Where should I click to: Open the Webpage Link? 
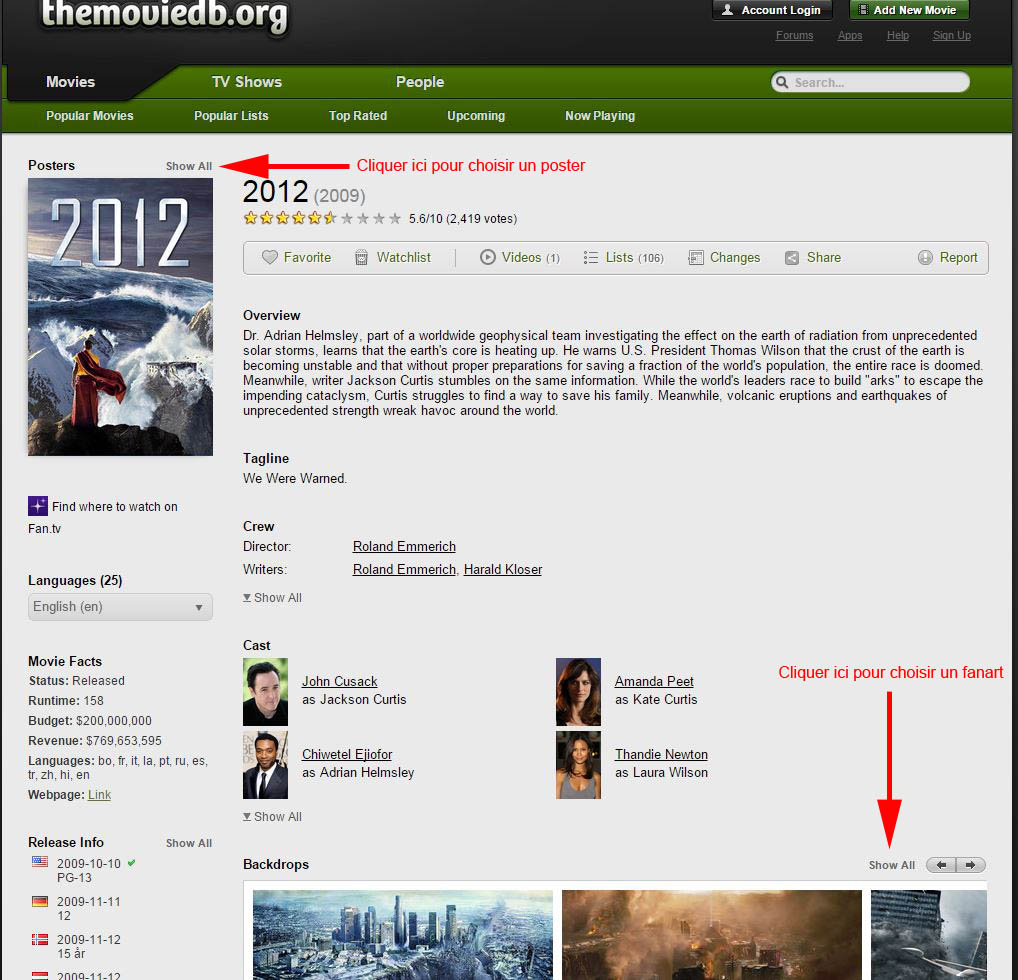pyautogui.click(x=99, y=795)
